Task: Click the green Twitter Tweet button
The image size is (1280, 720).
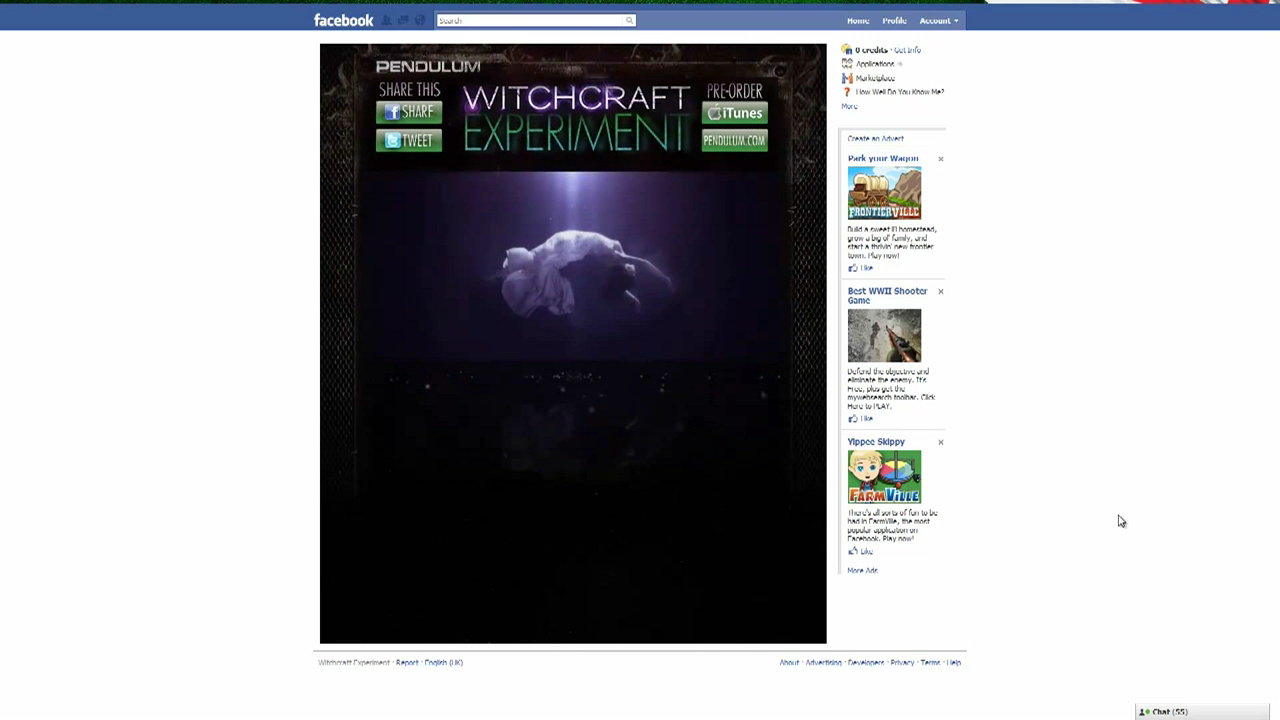Action: [x=409, y=141]
